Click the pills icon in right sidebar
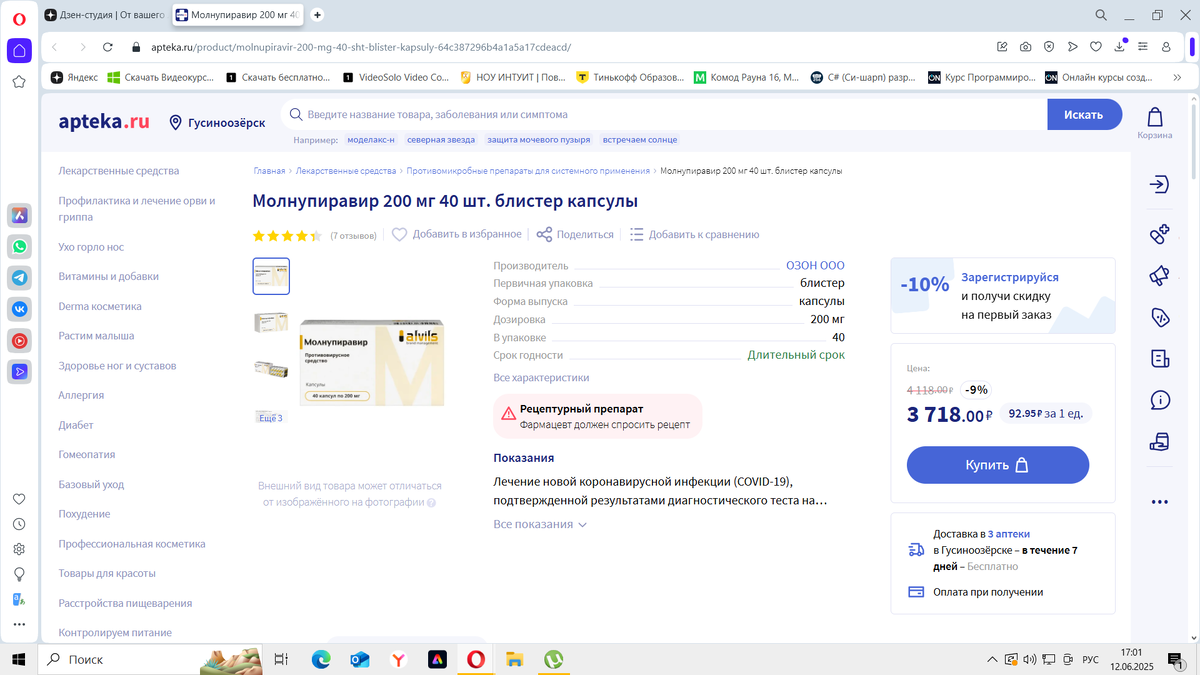Image resolution: width=1200 pixels, height=675 pixels. [x=1159, y=235]
